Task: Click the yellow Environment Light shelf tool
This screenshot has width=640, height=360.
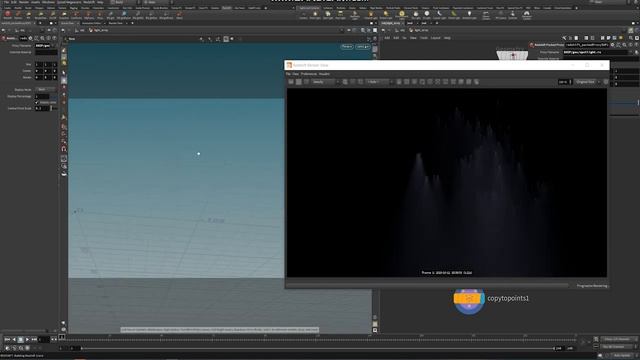Action: click(x=401, y=15)
